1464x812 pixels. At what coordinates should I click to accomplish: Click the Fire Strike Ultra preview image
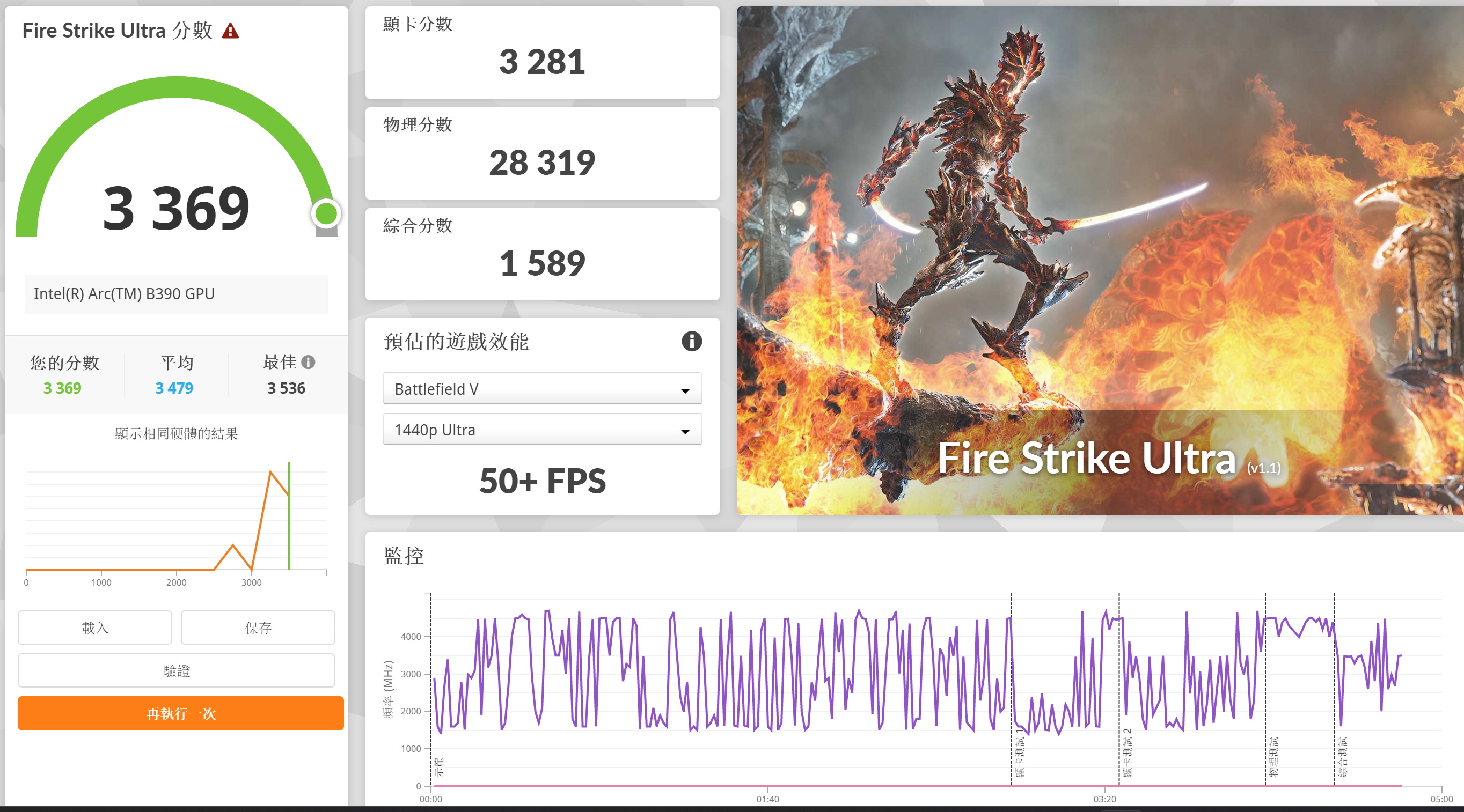pos(1100,261)
